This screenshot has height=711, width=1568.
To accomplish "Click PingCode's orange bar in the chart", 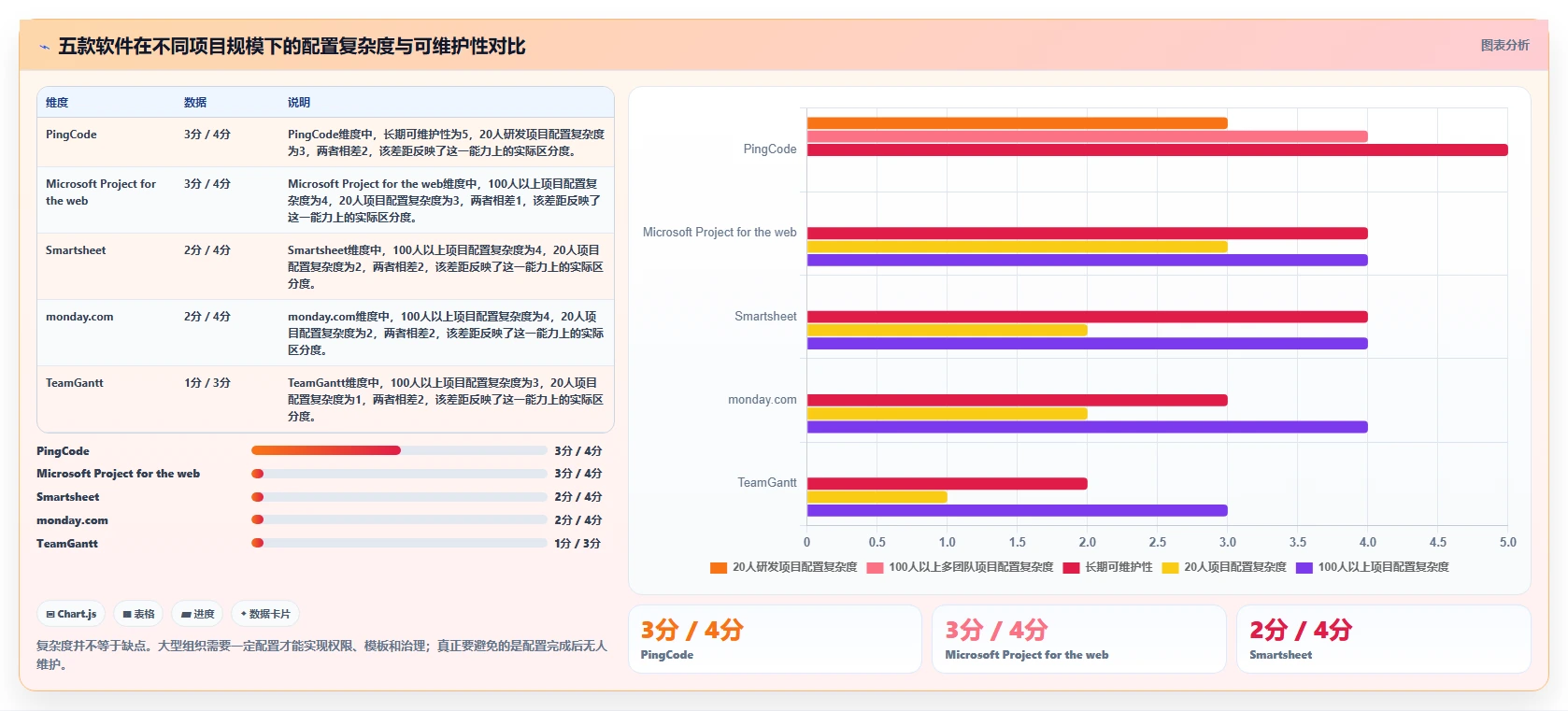I will coord(1018,123).
